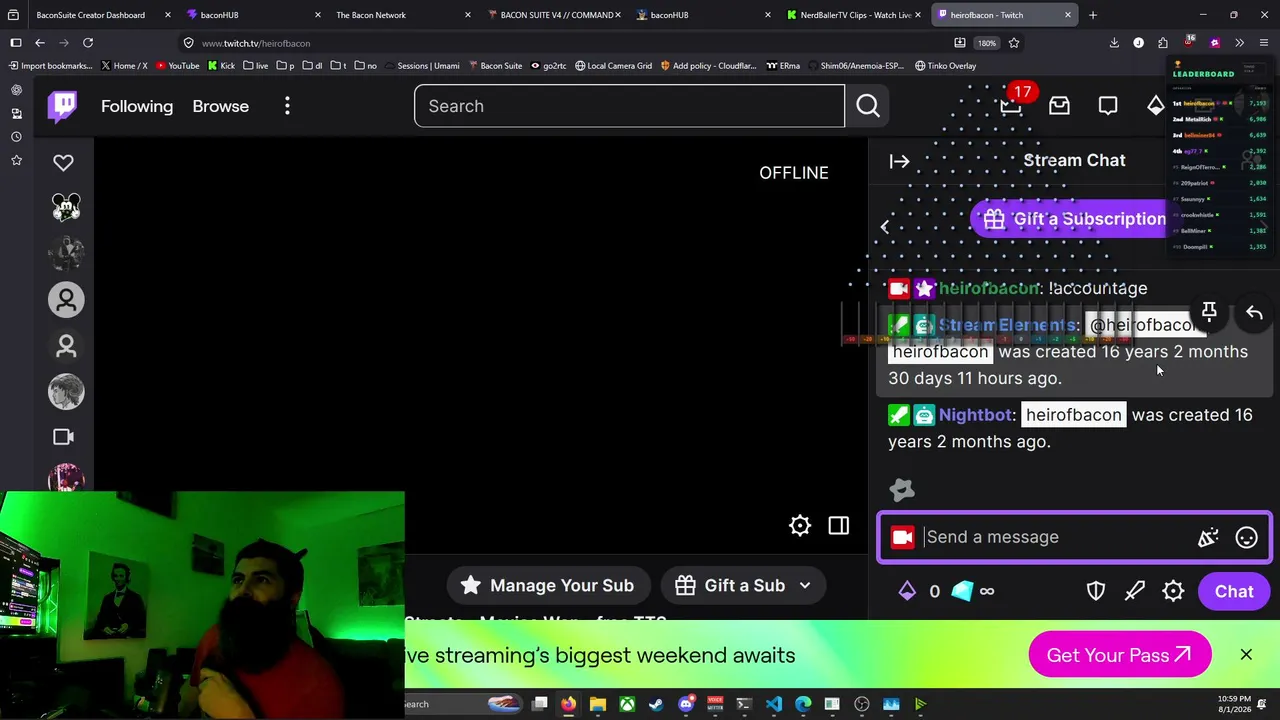The height and width of the screenshot is (720, 1280).
Task: Open the Firefox taskbar icon
Action: (x=568, y=704)
